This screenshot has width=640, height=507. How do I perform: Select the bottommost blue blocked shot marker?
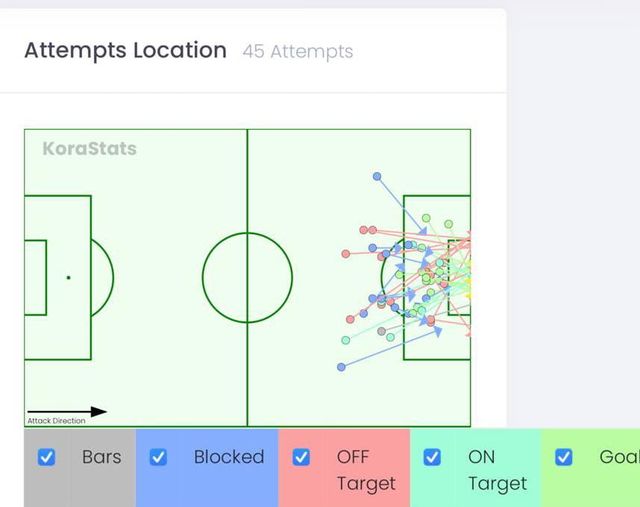click(x=341, y=367)
